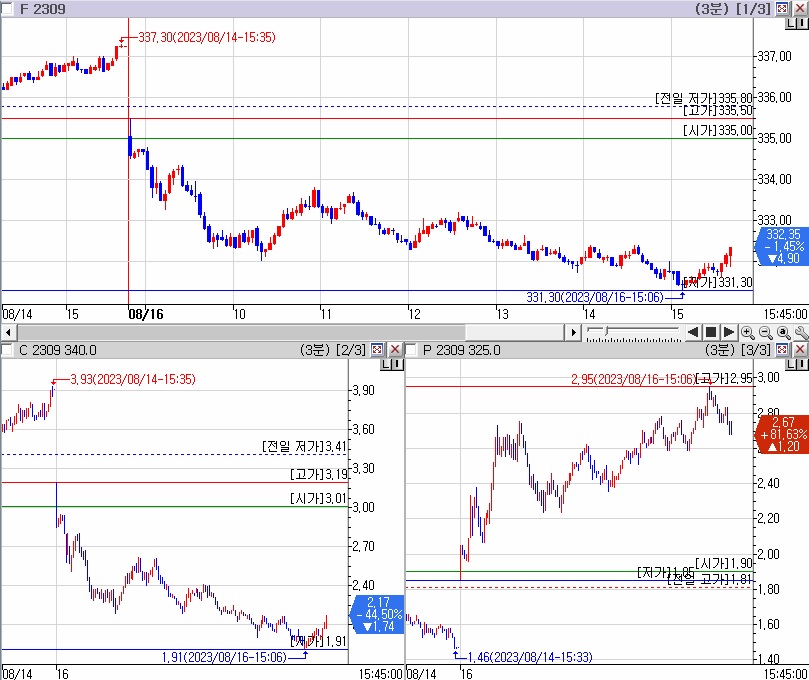
Task: Click the 3.93(2023/08/14-15:35) annotation on the call chart
Action: (133, 379)
